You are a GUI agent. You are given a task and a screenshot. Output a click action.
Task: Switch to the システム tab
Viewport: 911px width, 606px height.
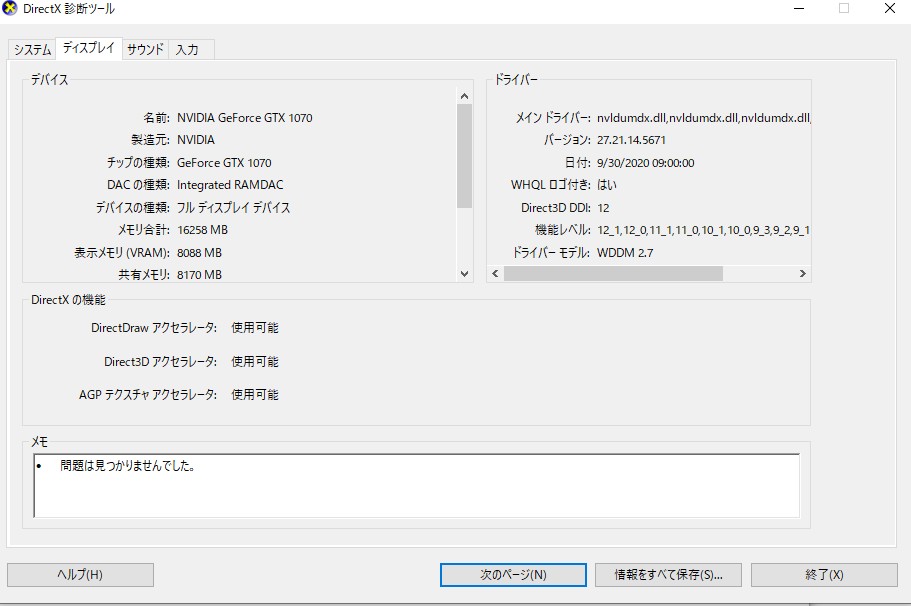[x=33, y=48]
